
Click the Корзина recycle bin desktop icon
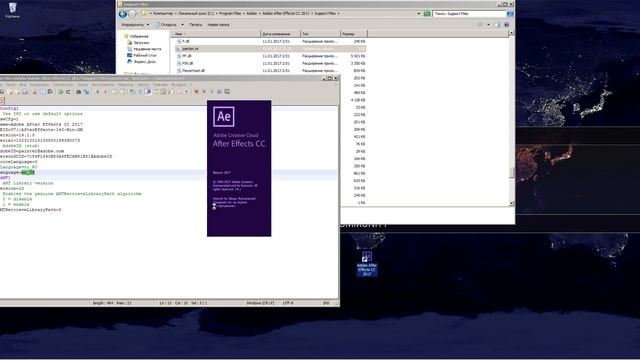tap(12, 10)
